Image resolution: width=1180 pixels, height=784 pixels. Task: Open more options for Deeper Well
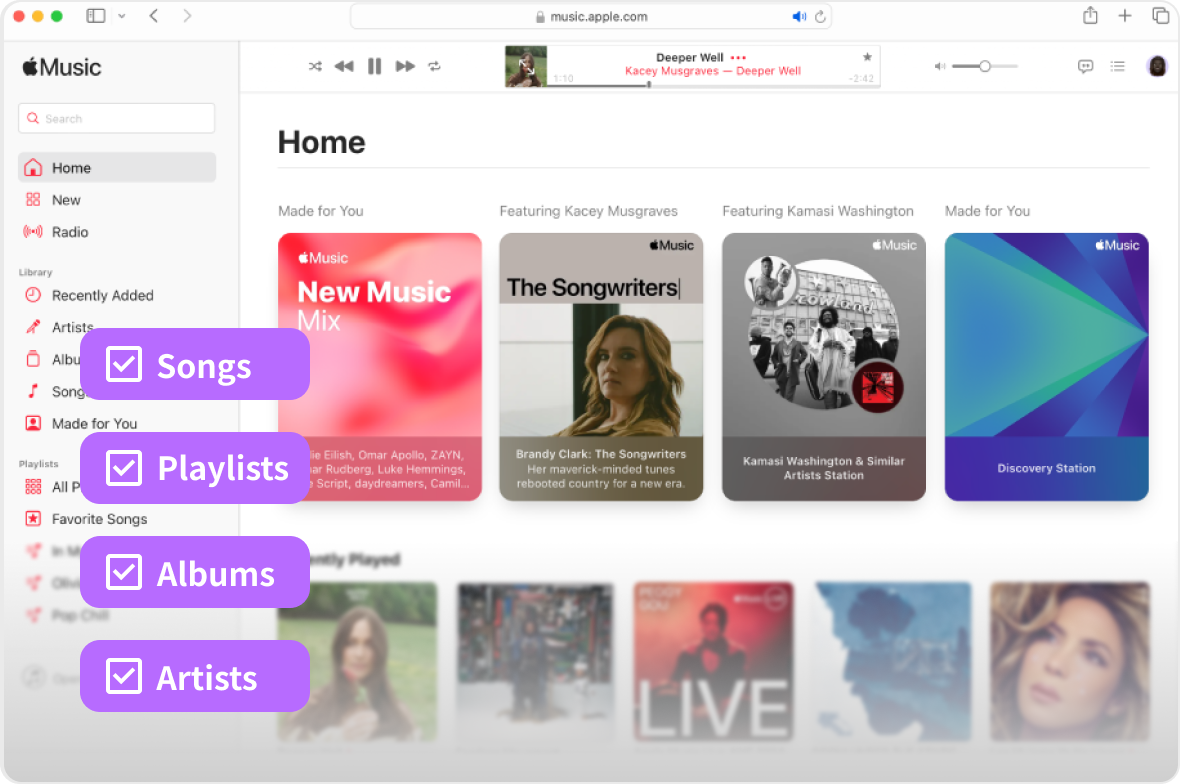click(x=740, y=58)
